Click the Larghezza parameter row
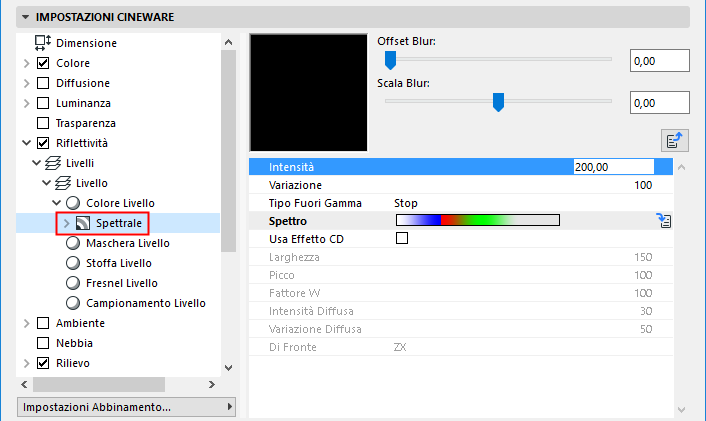The image size is (706, 421). (461, 257)
